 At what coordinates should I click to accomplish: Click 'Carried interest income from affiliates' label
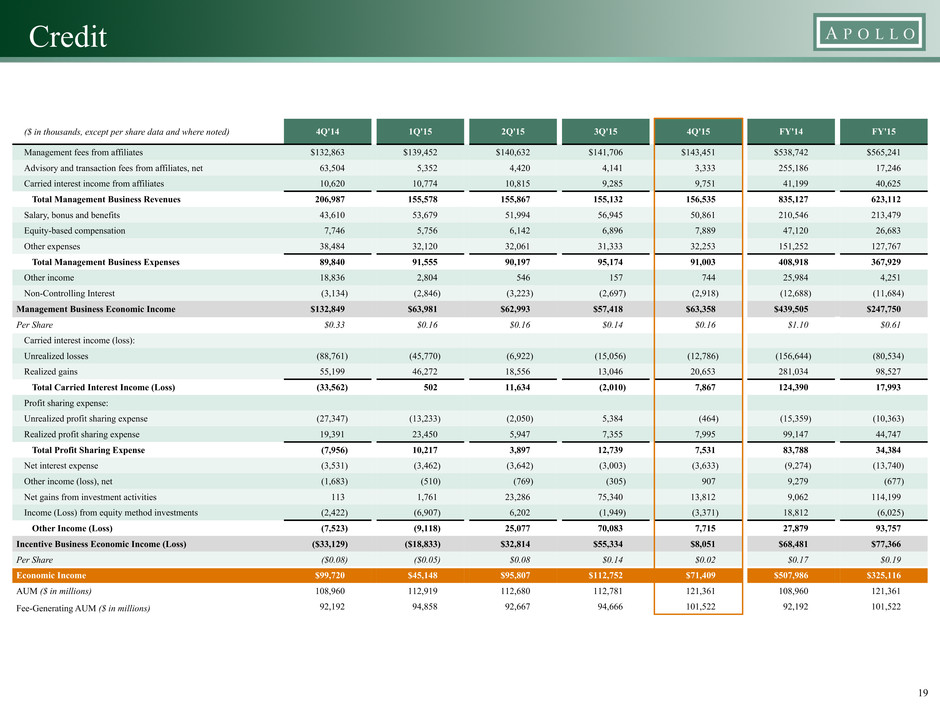click(94, 183)
